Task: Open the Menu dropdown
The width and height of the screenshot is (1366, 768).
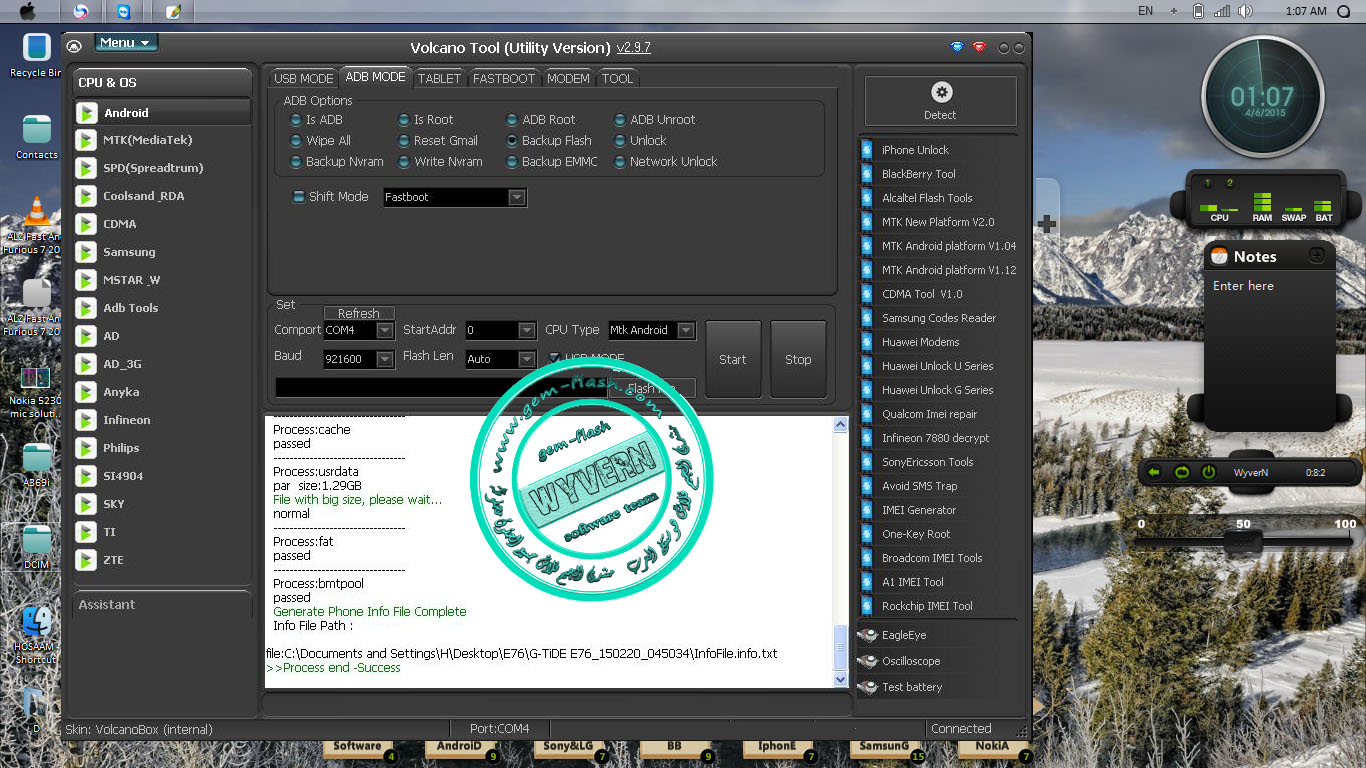Action: coord(126,43)
